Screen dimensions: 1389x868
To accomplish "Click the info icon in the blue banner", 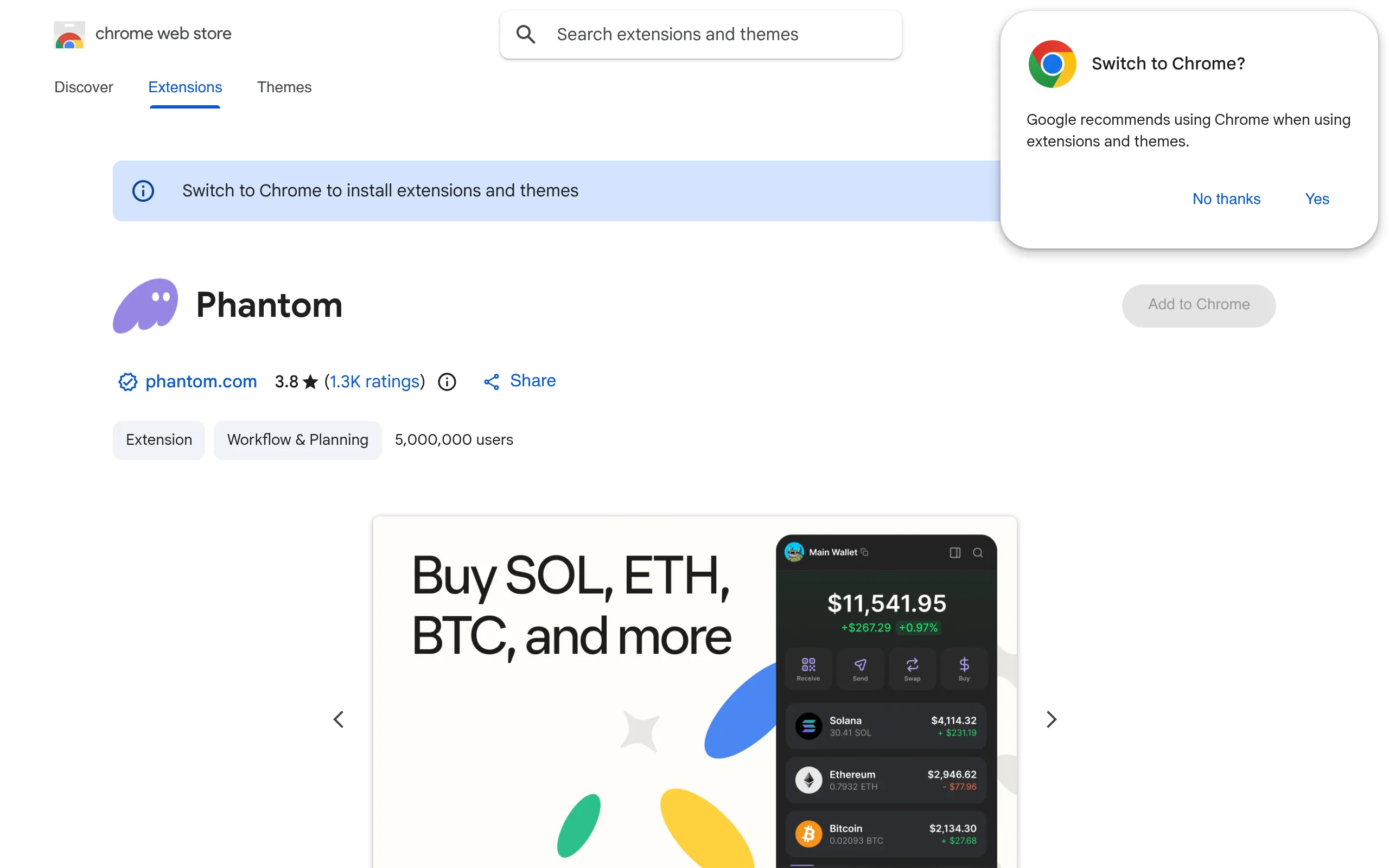I will click(143, 190).
